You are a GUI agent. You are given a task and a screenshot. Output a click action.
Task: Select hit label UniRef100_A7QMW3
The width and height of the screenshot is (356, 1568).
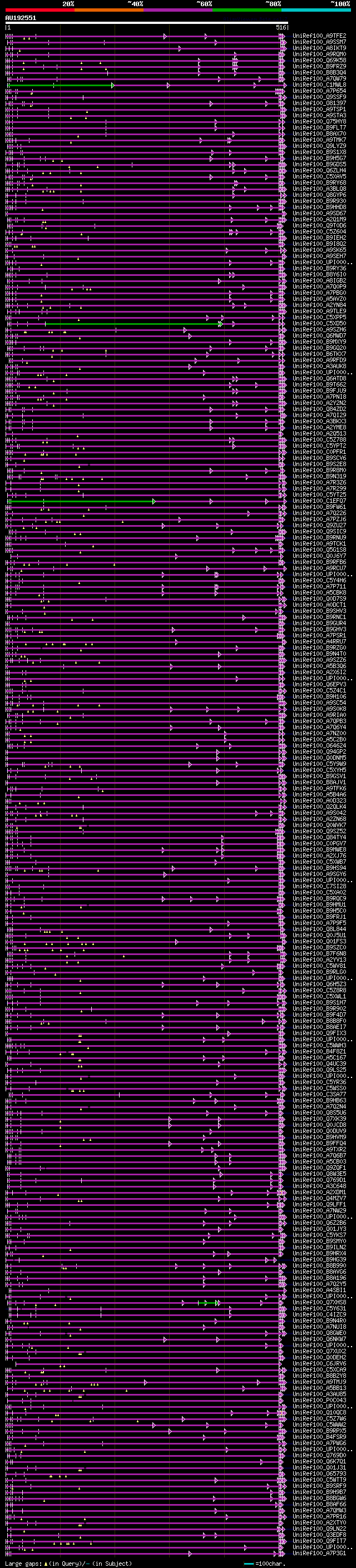319,1510
